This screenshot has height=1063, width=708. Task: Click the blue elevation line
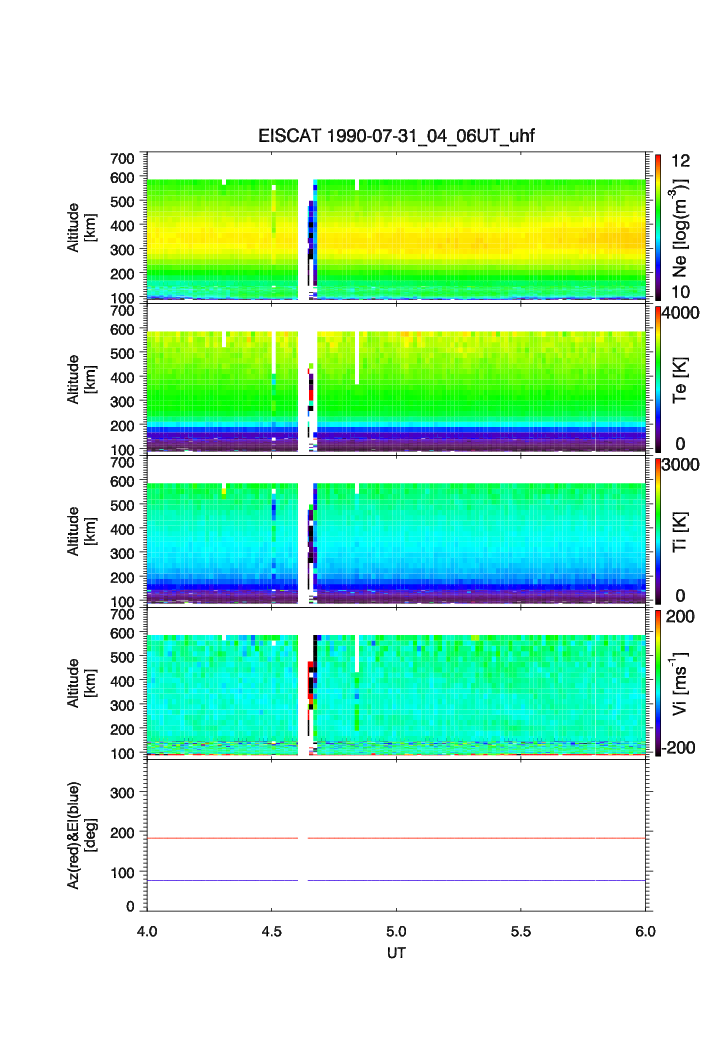click(x=480, y=880)
